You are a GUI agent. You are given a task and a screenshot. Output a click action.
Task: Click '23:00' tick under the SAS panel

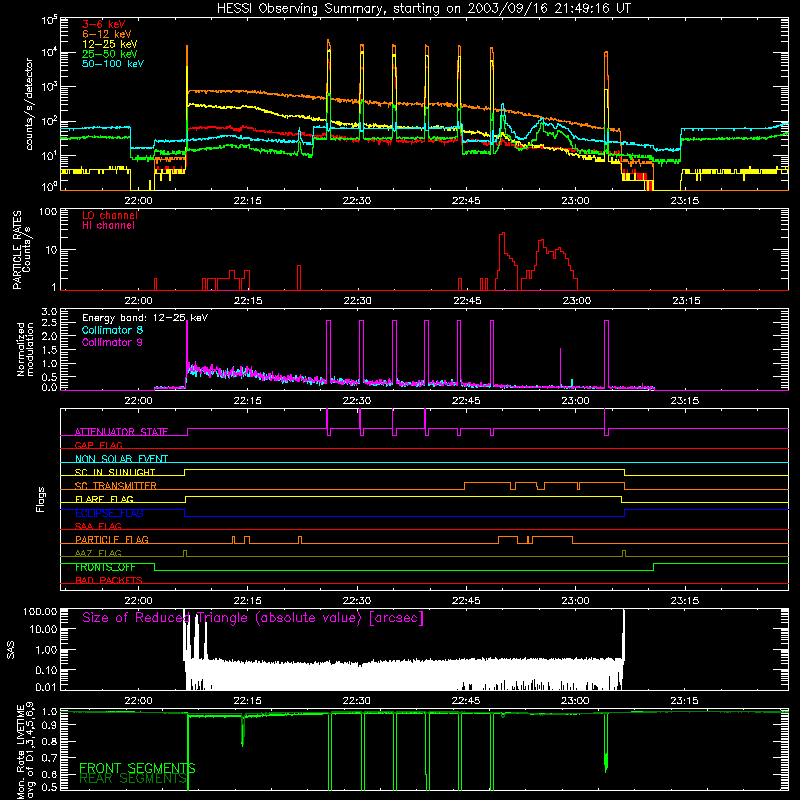pos(575,701)
